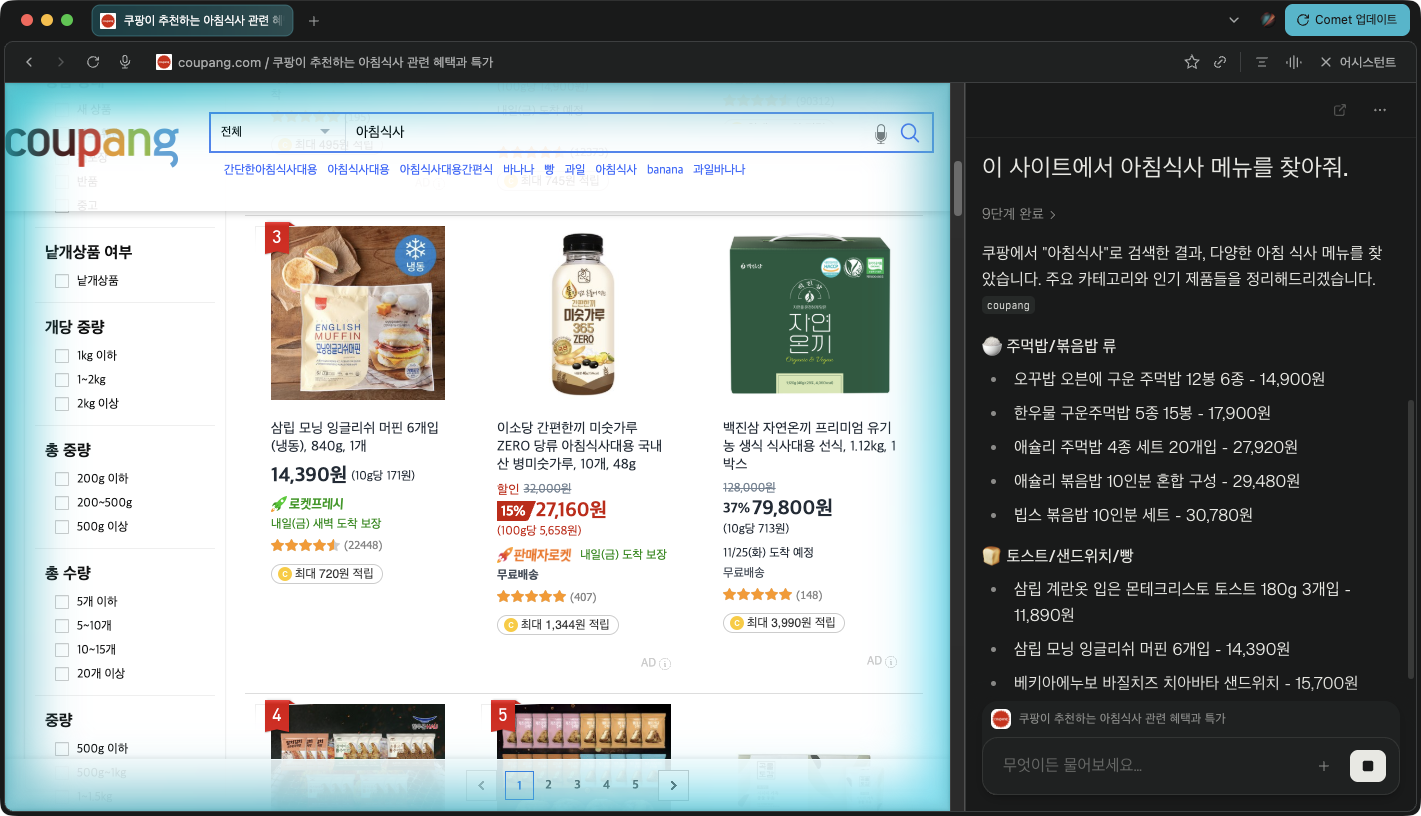Click the magnifier search icon in Coupang search
Screen dimensions: 1421x816
pos(910,133)
